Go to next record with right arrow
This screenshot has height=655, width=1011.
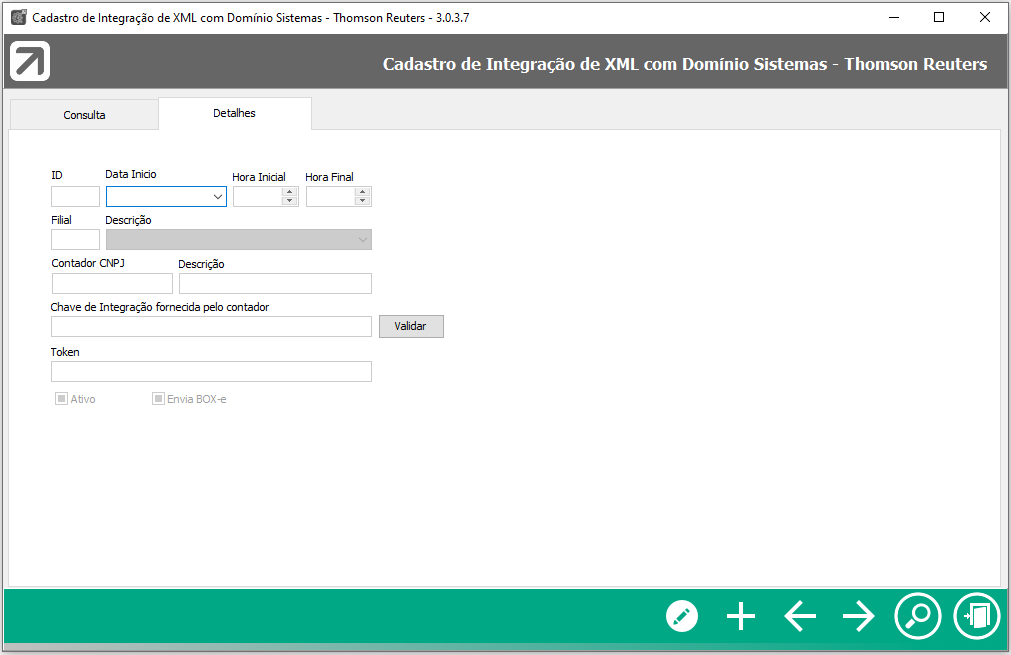(x=858, y=616)
